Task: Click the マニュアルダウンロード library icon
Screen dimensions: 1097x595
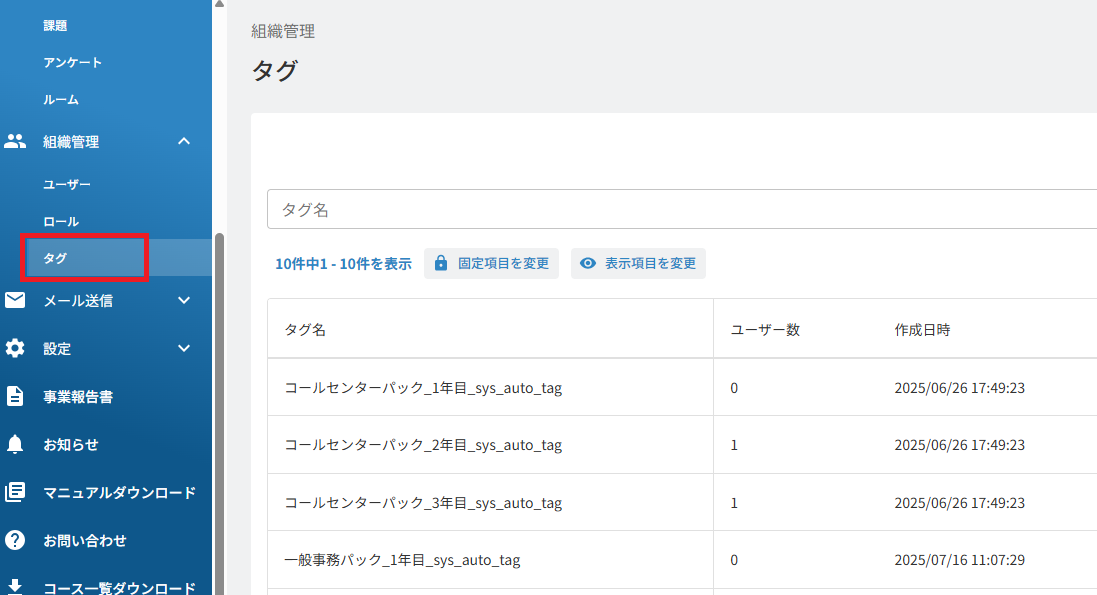Action: coord(15,492)
